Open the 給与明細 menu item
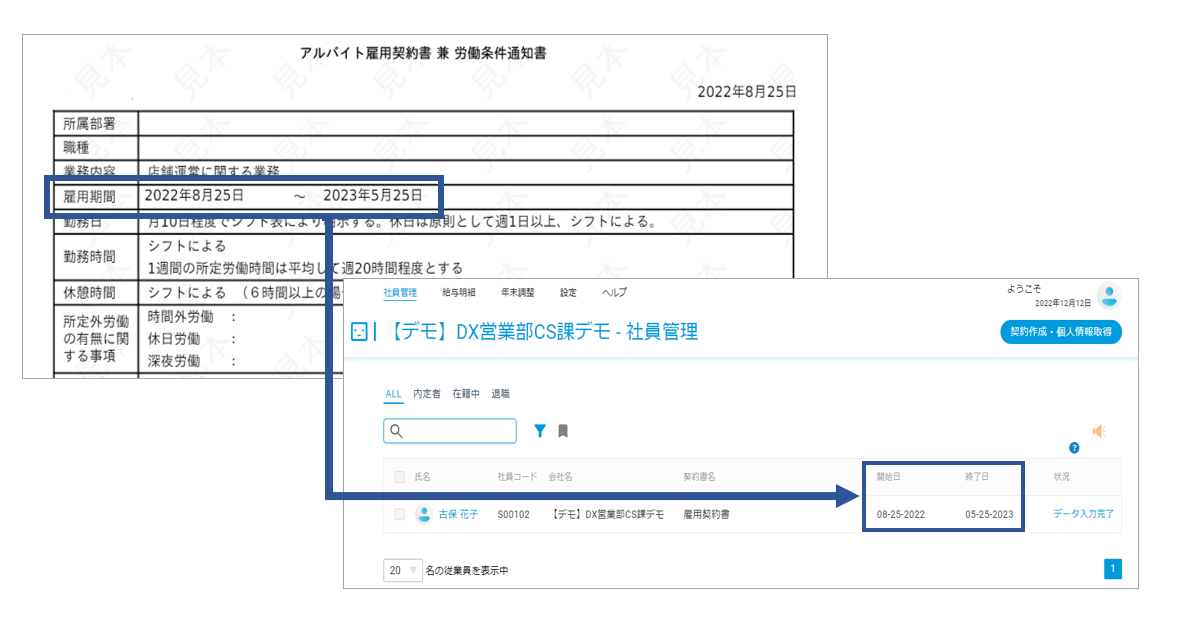 (x=459, y=292)
